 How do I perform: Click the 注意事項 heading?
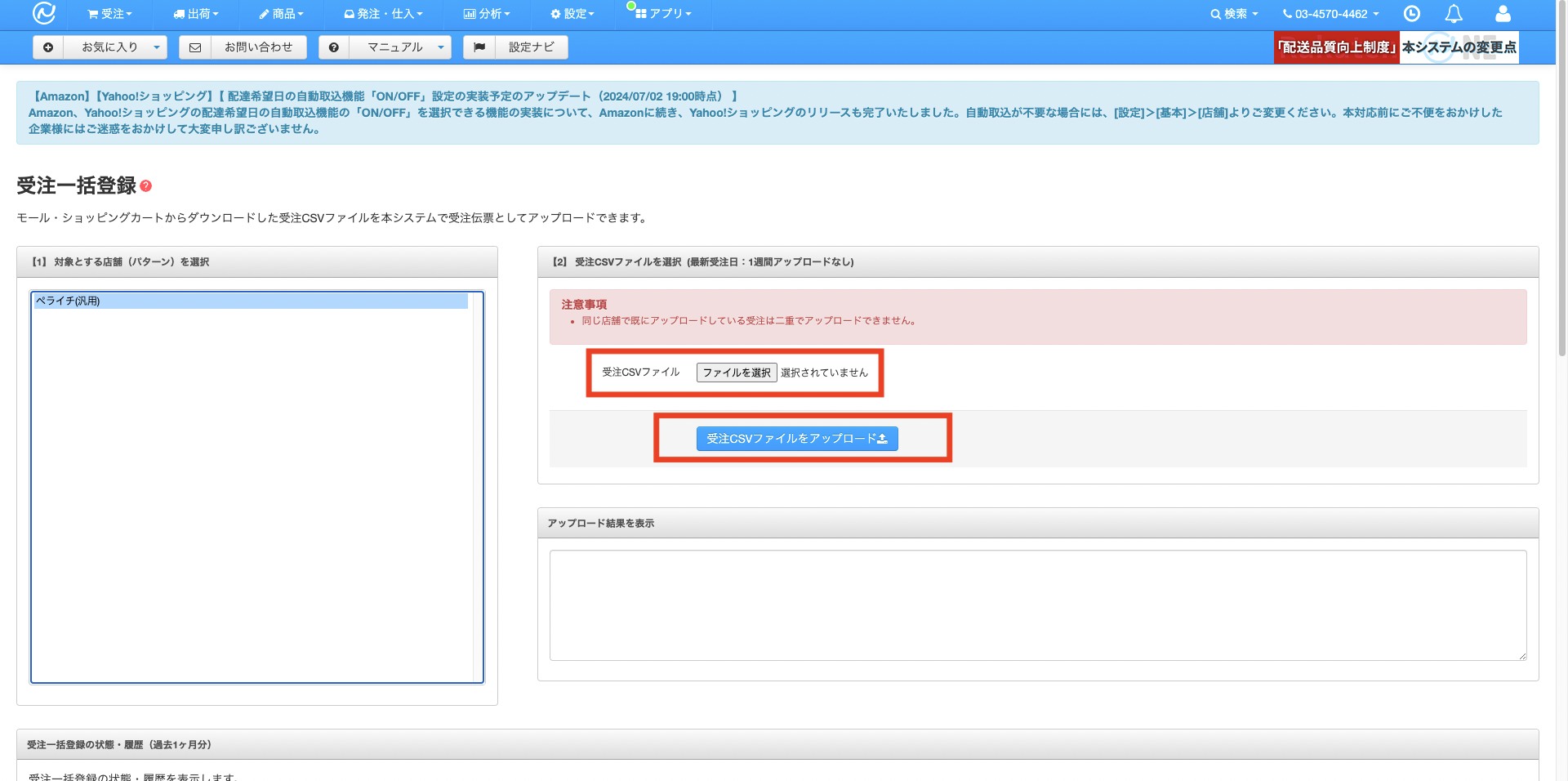click(584, 304)
